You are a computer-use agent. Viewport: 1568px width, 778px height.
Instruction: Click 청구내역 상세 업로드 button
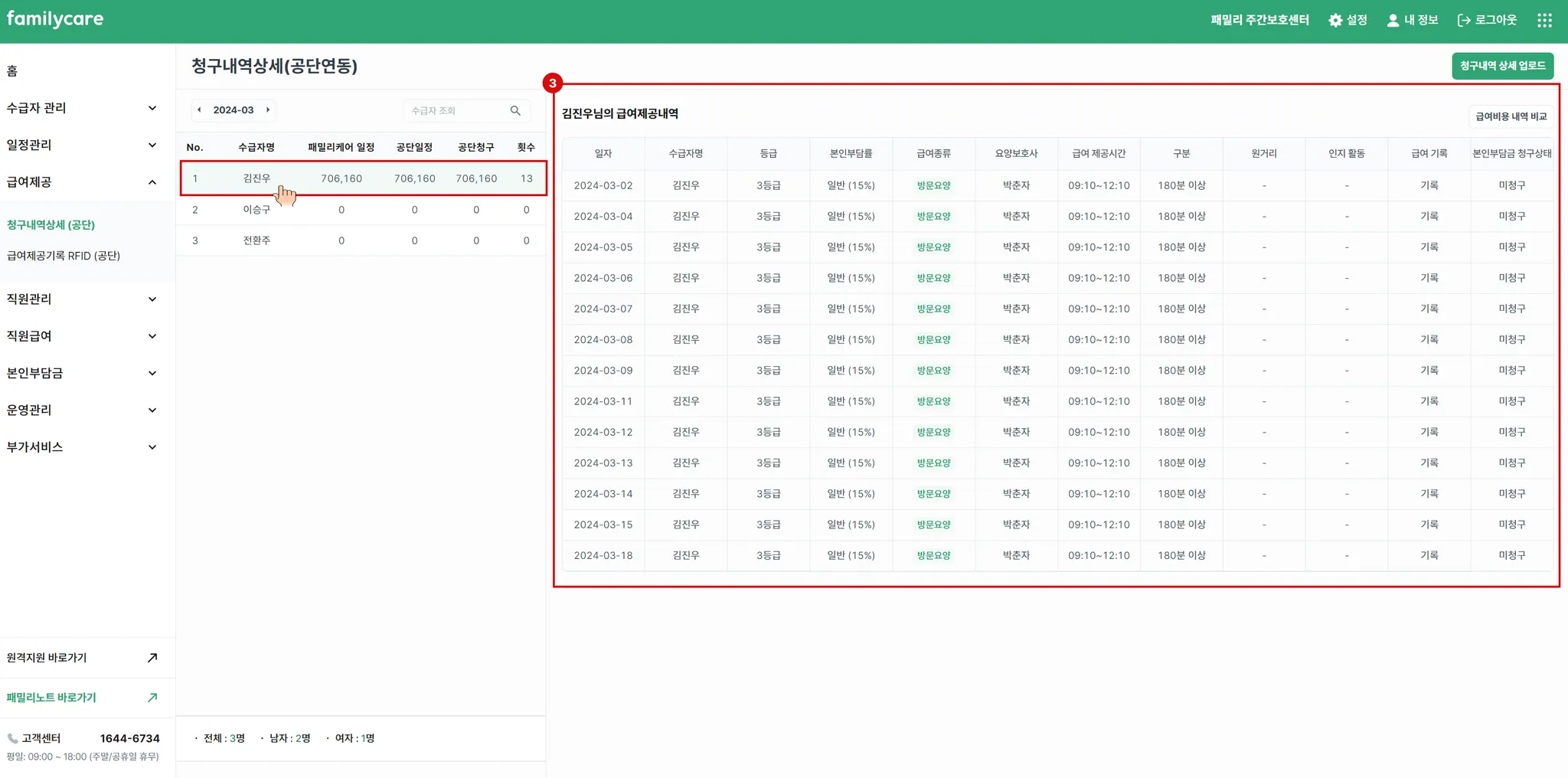tap(1502, 66)
